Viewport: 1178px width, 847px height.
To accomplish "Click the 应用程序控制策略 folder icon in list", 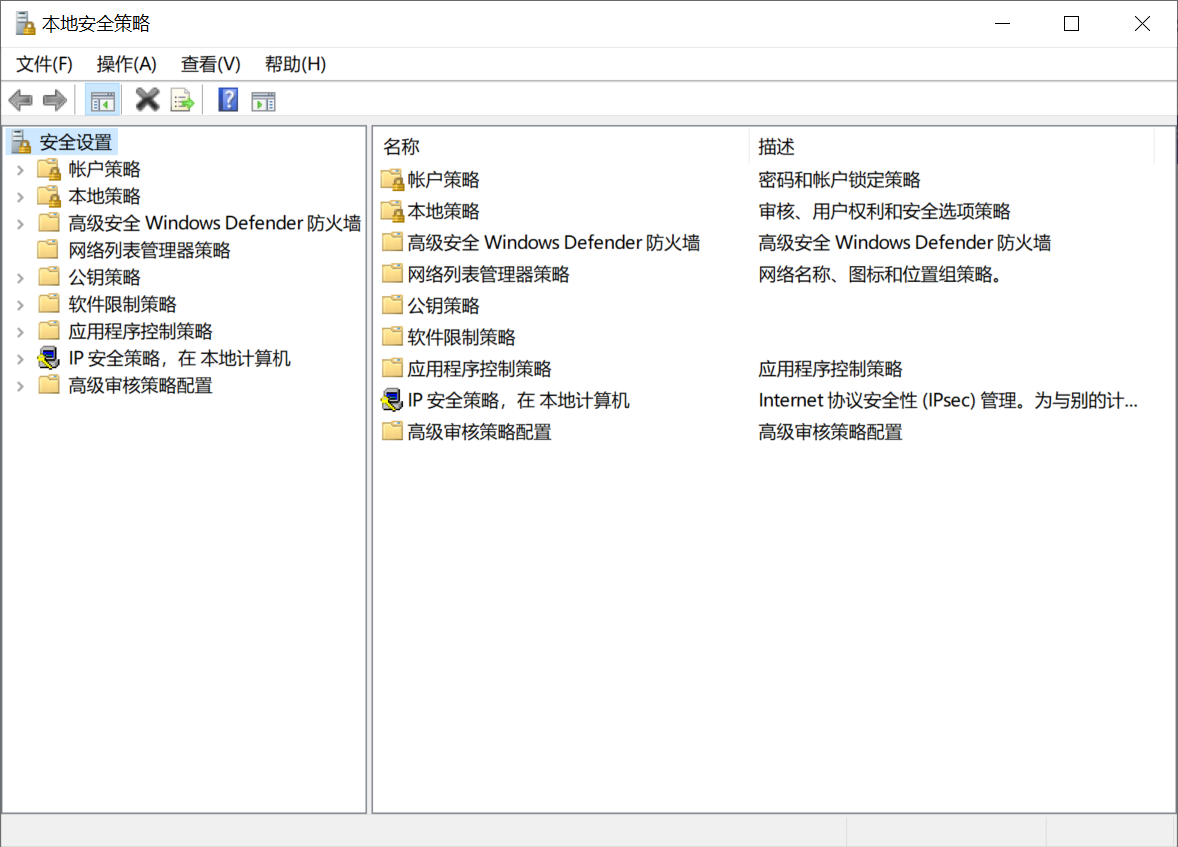I will (x=392, y=368).
